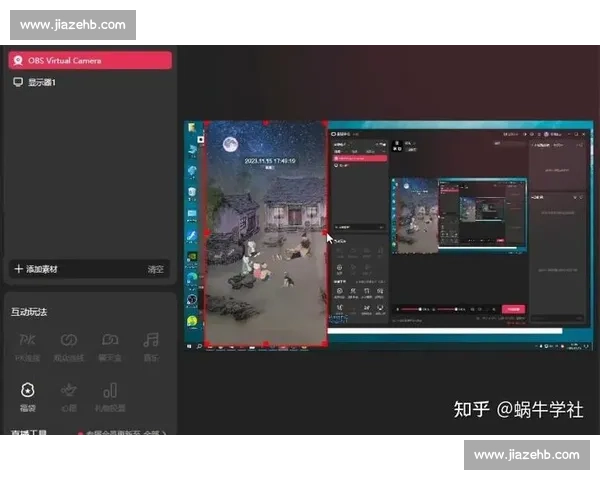Open the PK连线 interactive feature
The height and width of the screenshot is (480, 600).
click(27, 348)
